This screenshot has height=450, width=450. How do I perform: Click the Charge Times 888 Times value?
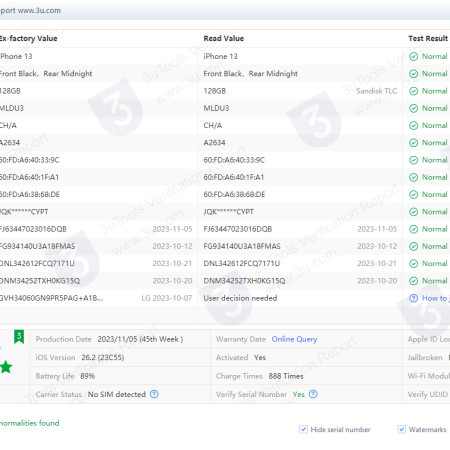click(286, 376)
